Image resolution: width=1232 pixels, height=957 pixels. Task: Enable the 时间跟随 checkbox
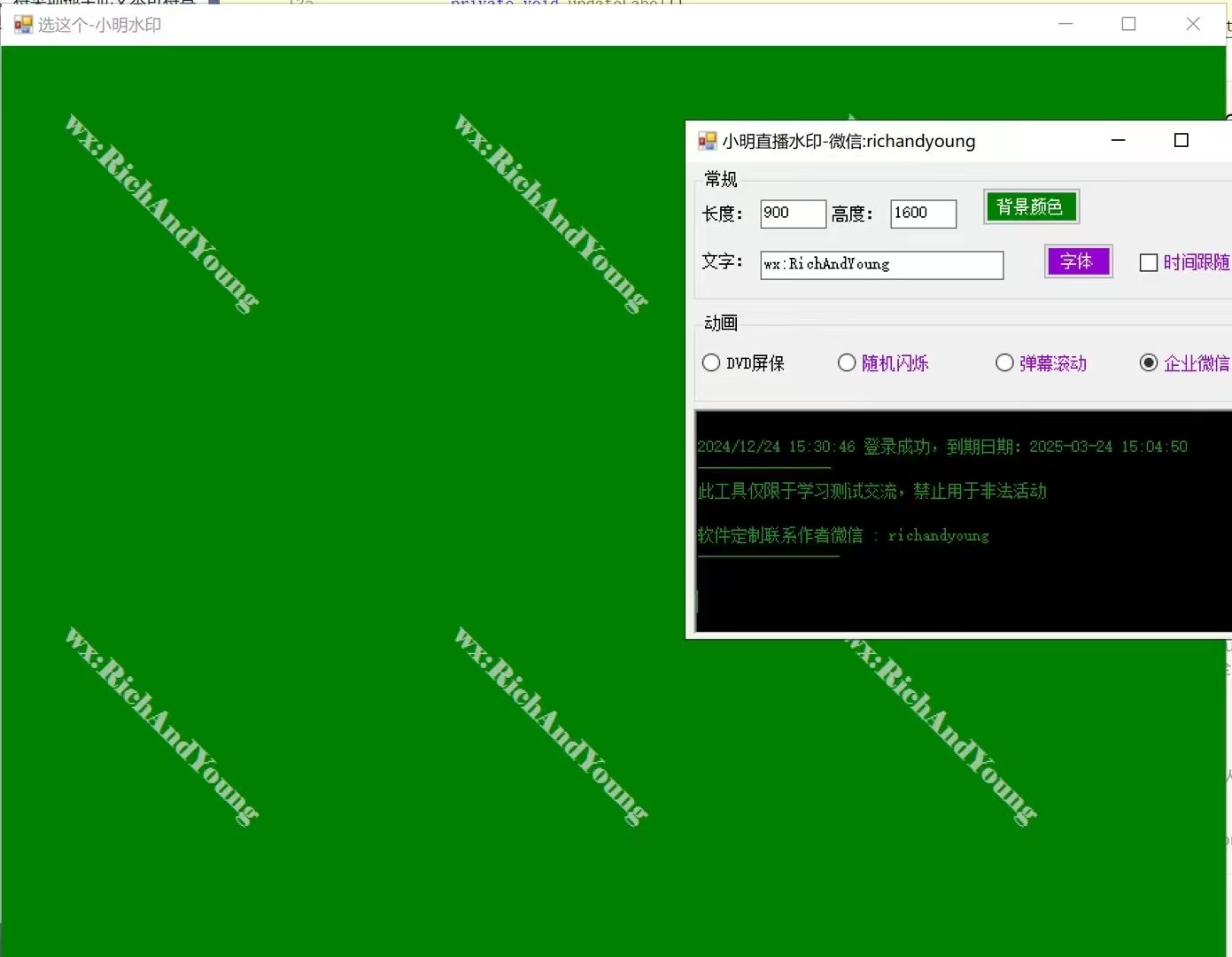[x=1149, y=263]
